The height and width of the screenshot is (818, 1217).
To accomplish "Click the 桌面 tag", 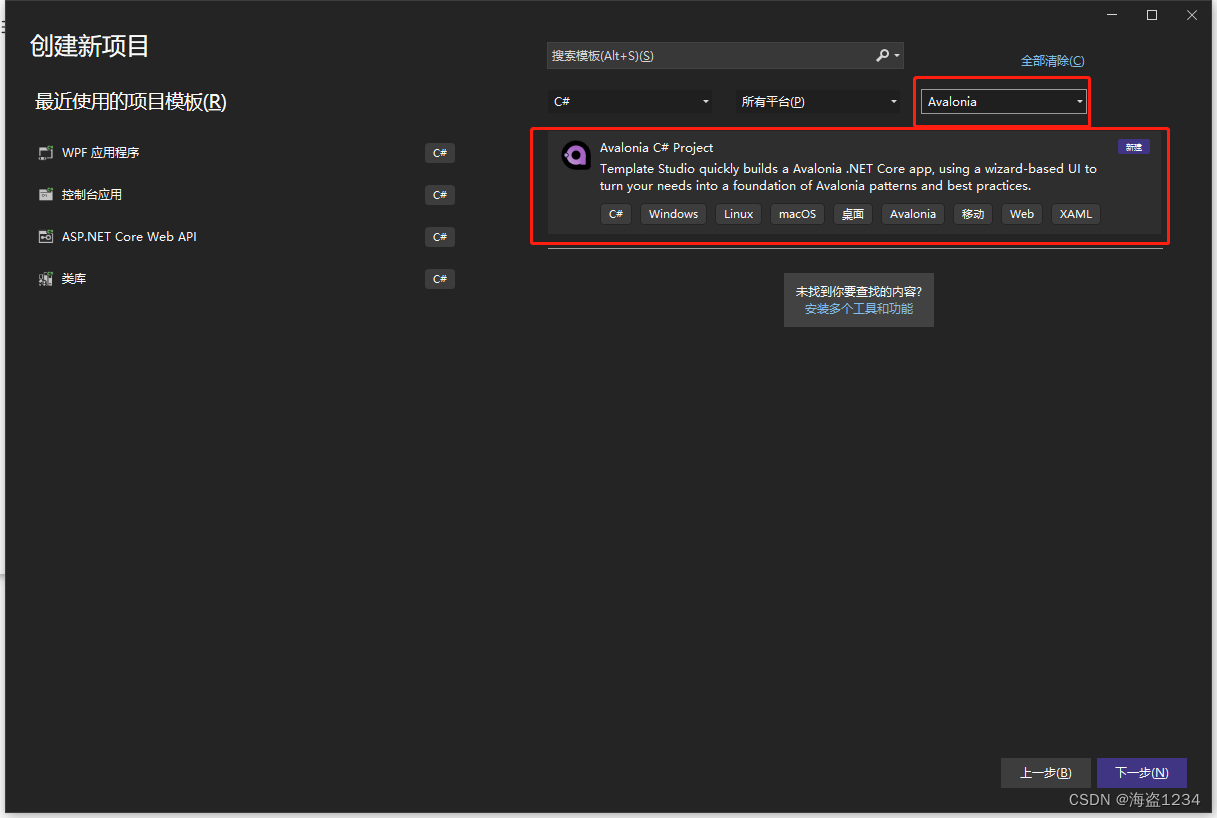I will [x=853, y=214].
